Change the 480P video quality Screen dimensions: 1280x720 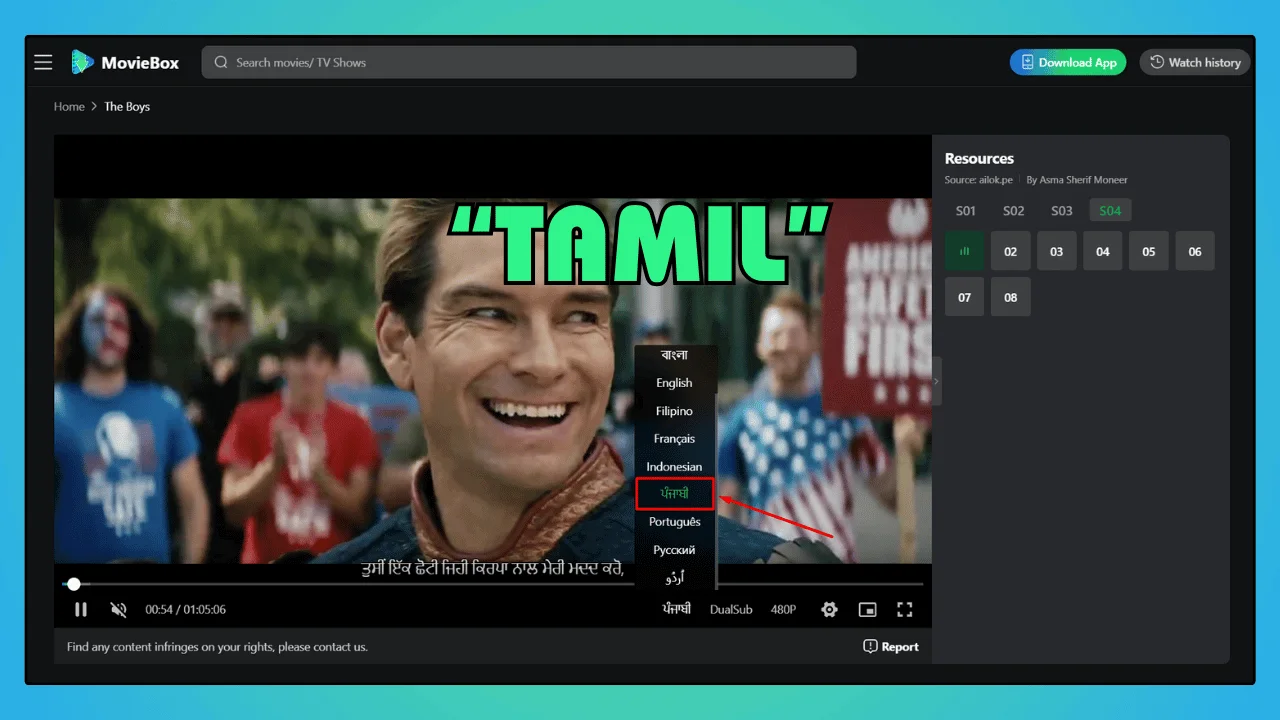783,609
